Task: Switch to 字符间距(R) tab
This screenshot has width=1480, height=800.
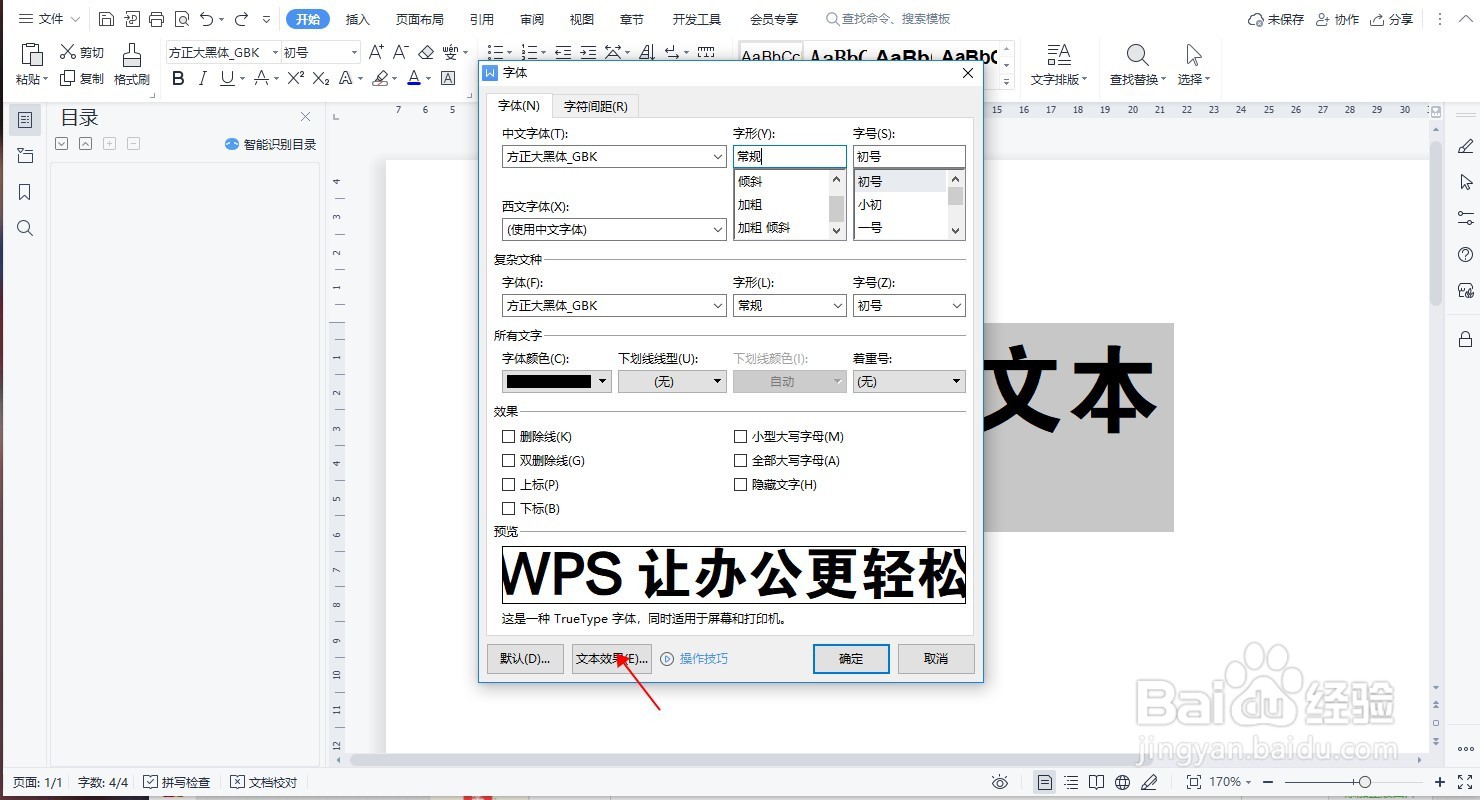Action: coord(595,106)
